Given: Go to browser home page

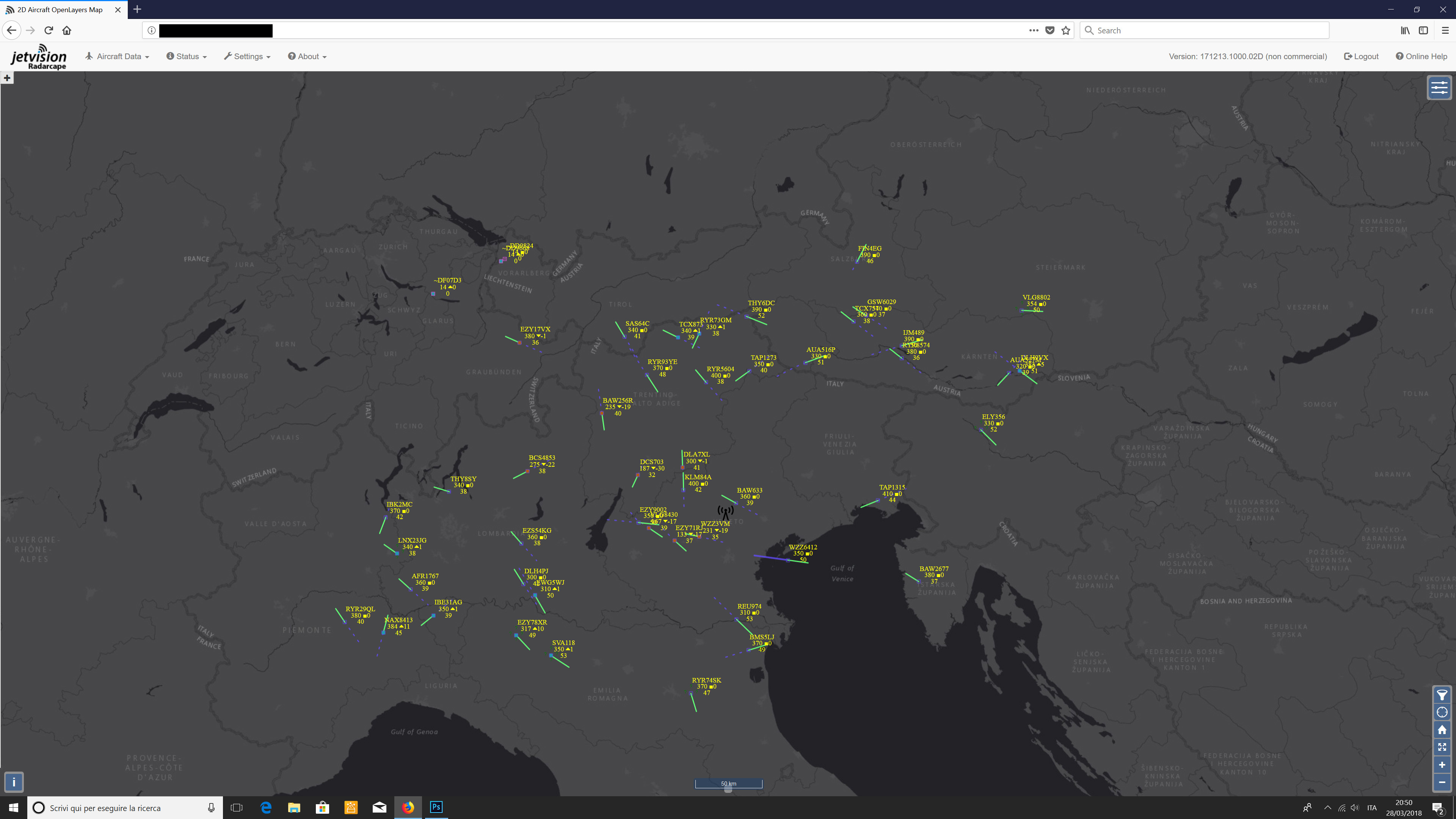Looking at the screenshot, I should [x=67, y=30].
